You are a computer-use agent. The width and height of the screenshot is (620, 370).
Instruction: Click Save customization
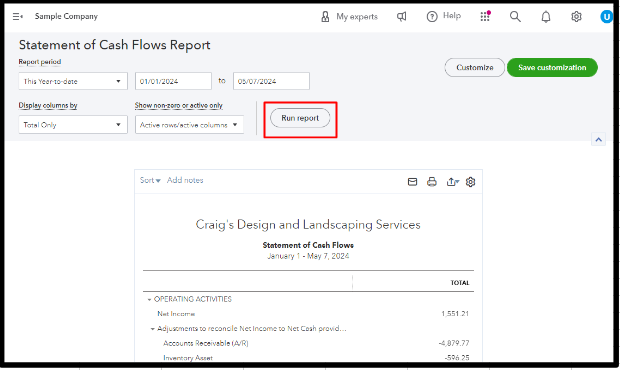tap(552, 68)
